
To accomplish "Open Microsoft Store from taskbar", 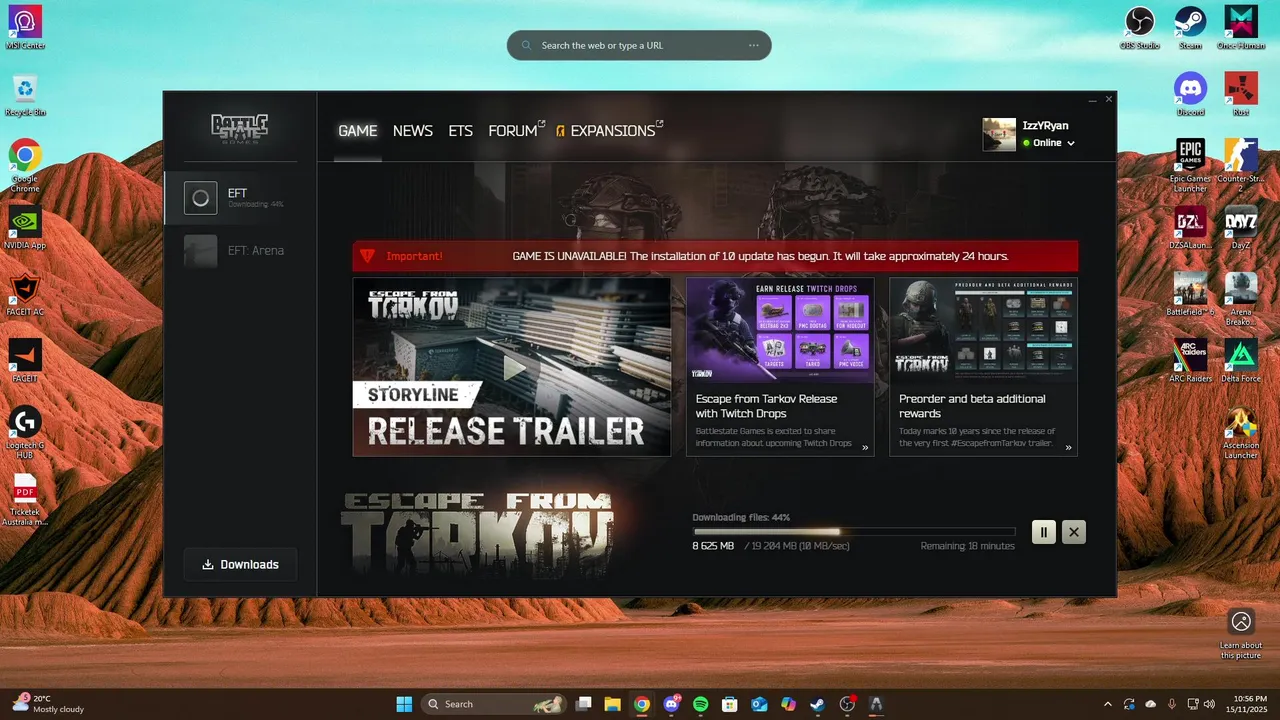I will click(730, 704).
